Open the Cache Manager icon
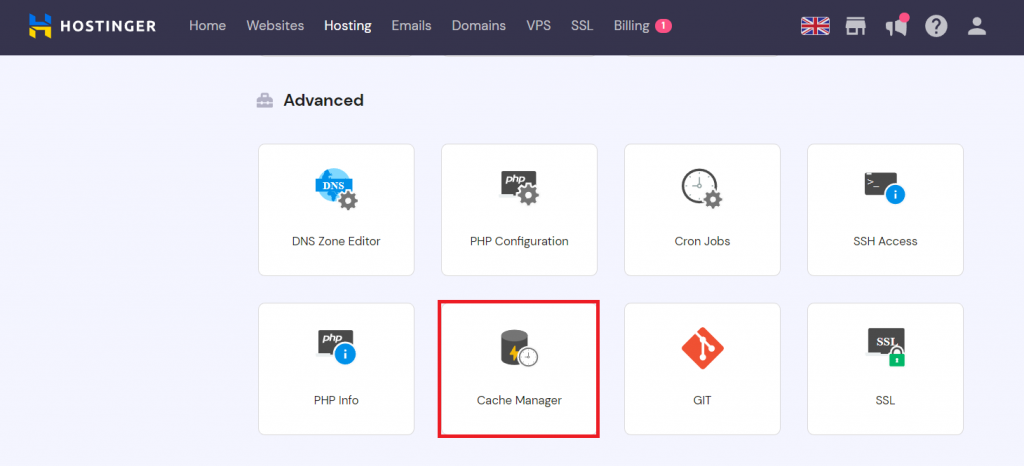Image resolution: width=1024 pixels, height=466 pixels. (519, 347)
